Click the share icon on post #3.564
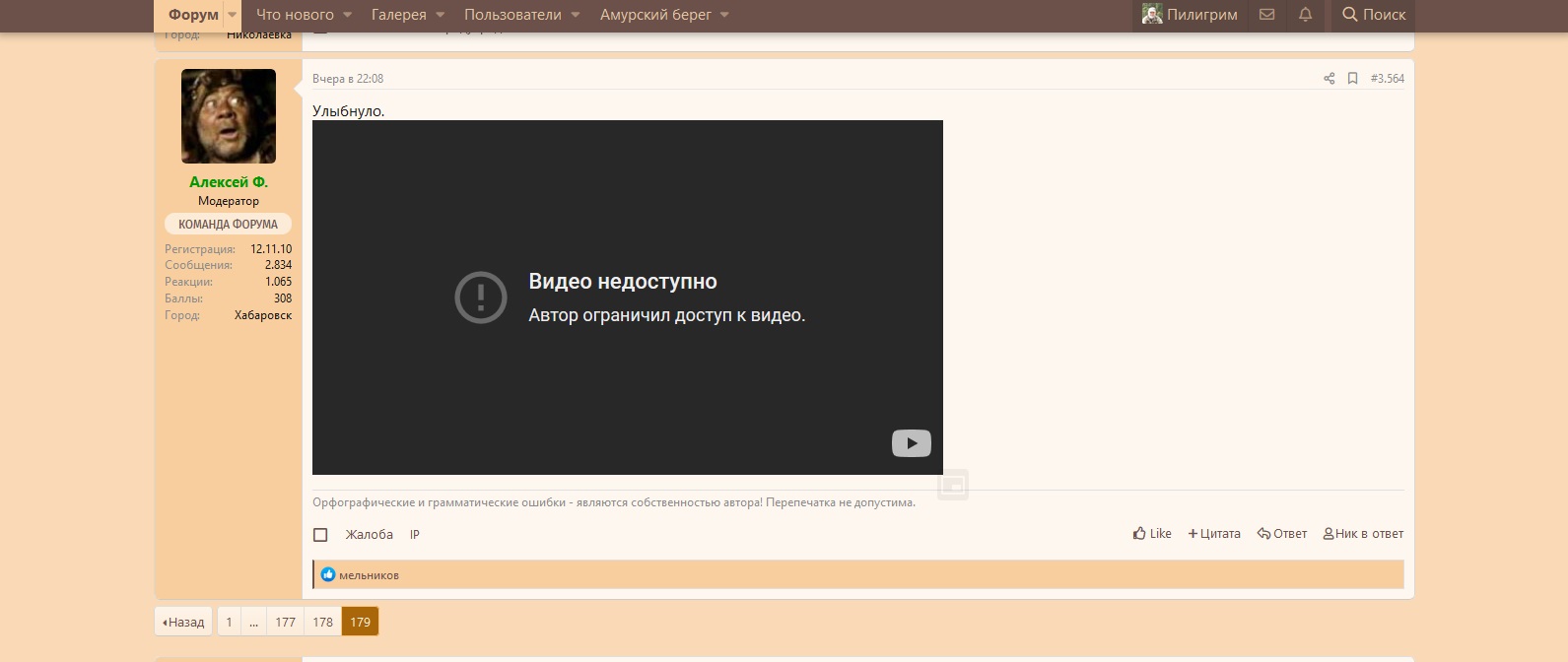 click(1329, 79)
